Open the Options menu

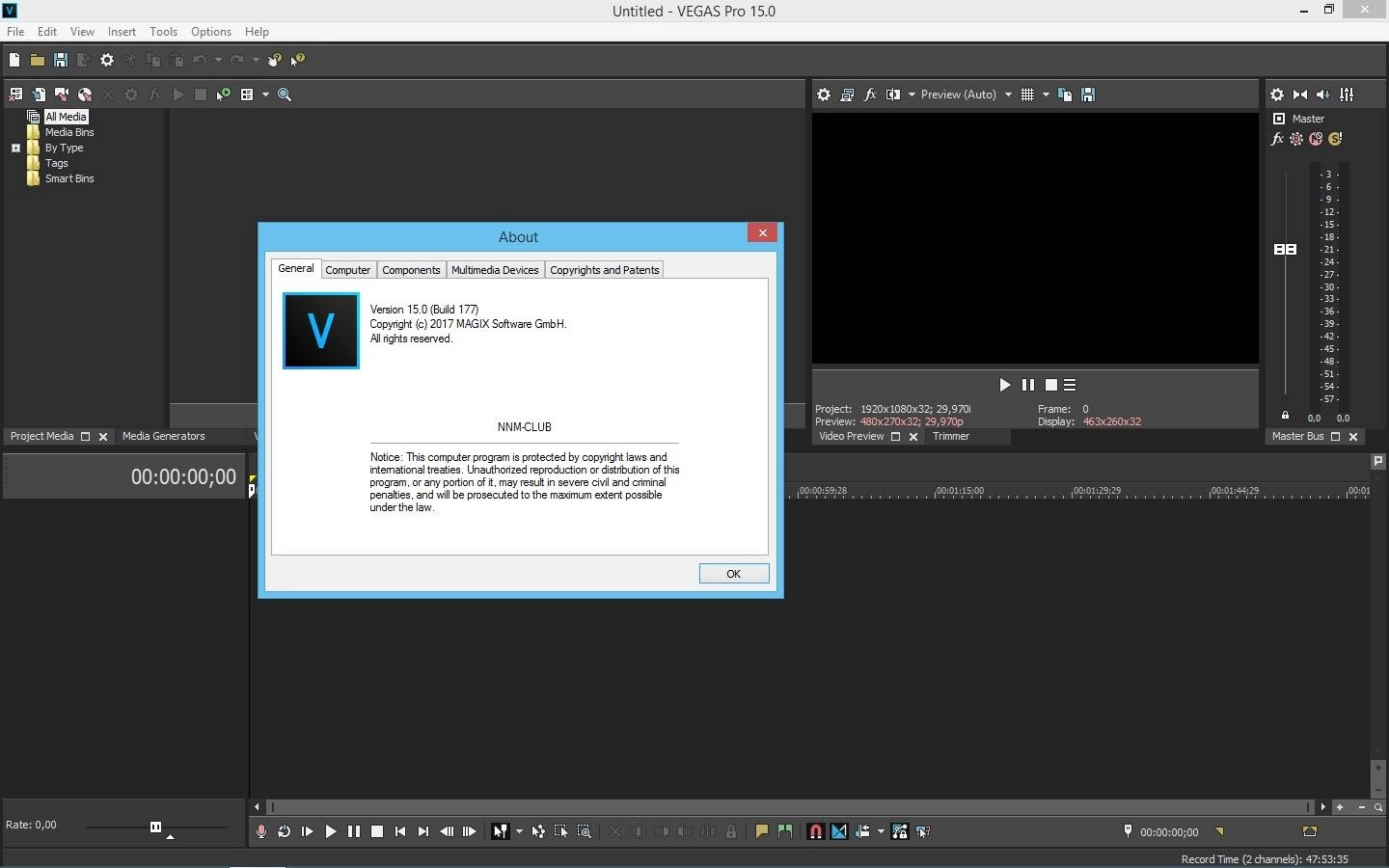pos(210,32)
